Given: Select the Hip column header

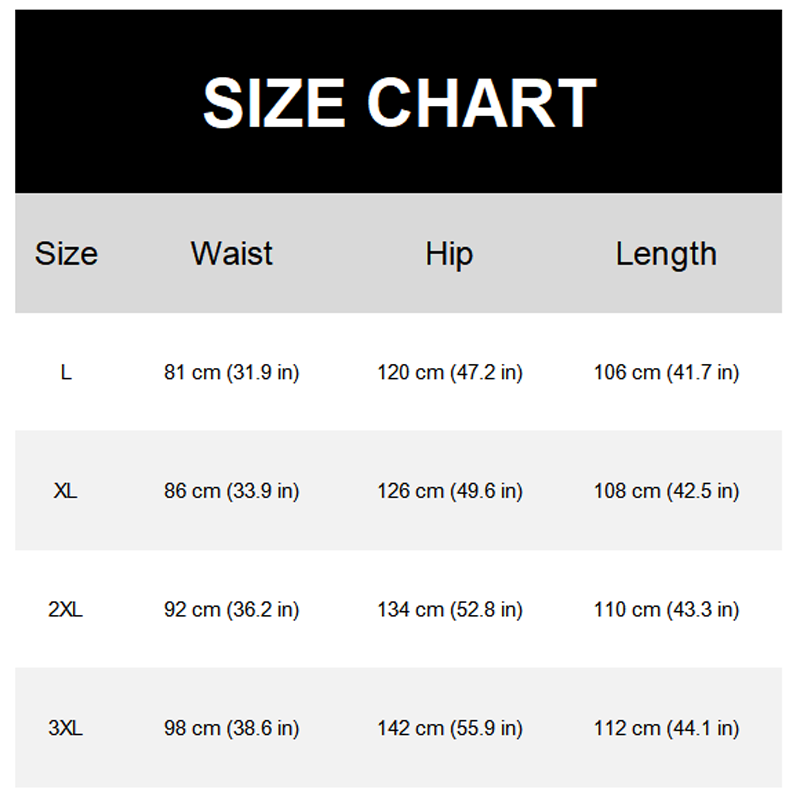Looking at the screenshot, I should [449, 254].
